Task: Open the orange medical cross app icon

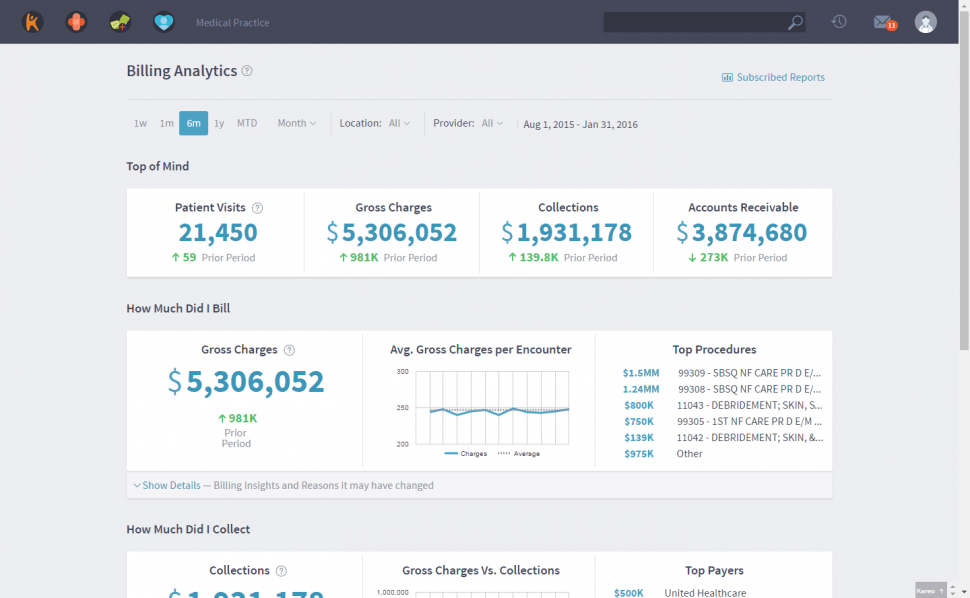Action: point(76,22)
